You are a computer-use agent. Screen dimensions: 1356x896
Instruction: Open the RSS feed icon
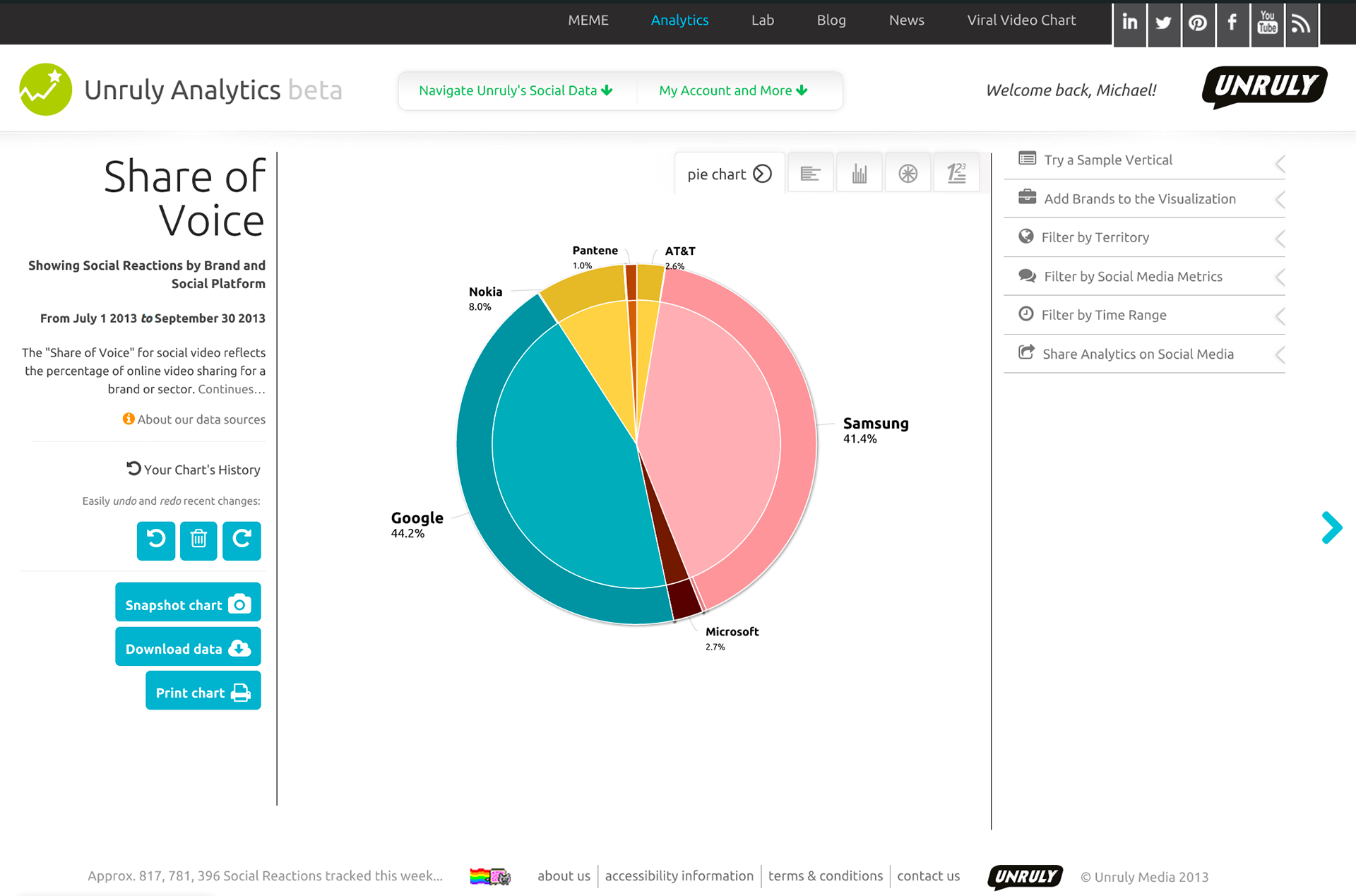pos(1301,23)
